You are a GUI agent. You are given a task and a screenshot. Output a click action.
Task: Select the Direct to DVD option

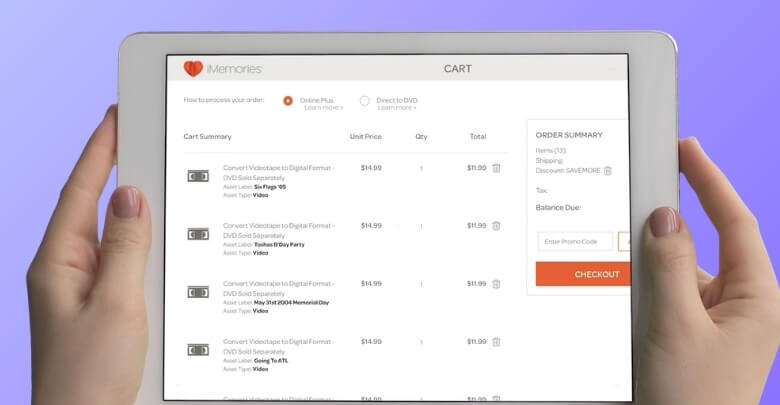pyautogui.click(x=365, y=101)
